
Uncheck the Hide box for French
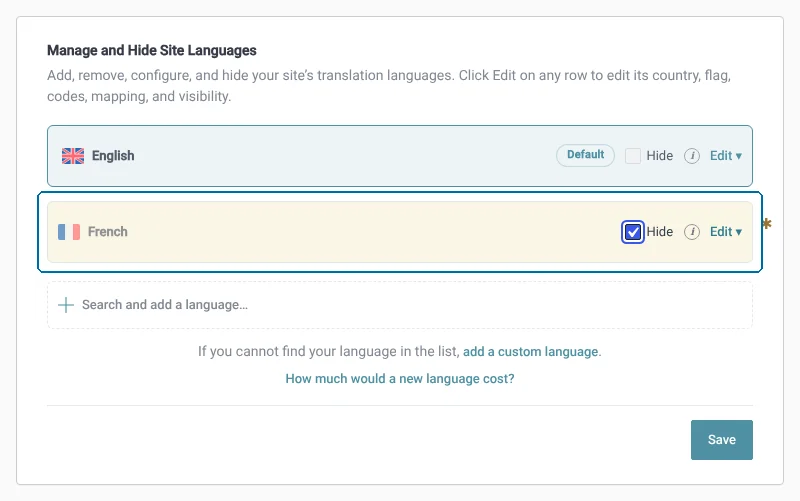633,232
